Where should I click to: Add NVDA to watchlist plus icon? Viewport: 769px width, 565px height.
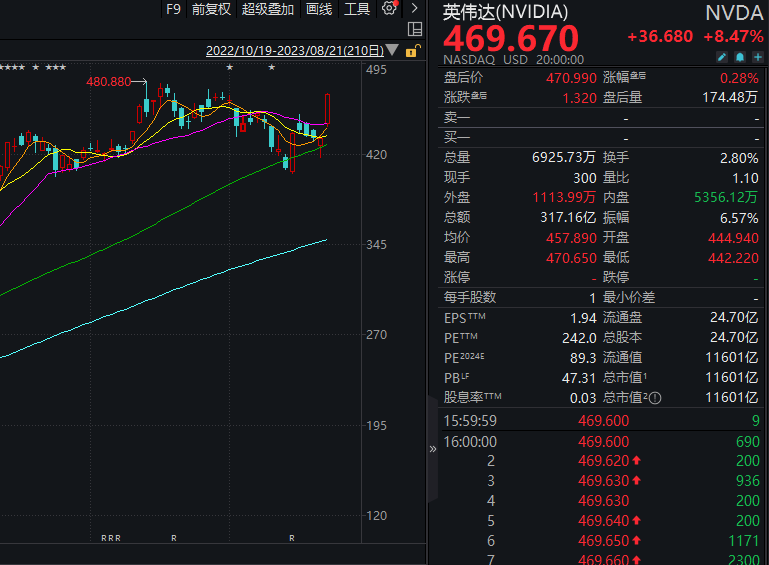click(x=758, y=57)
